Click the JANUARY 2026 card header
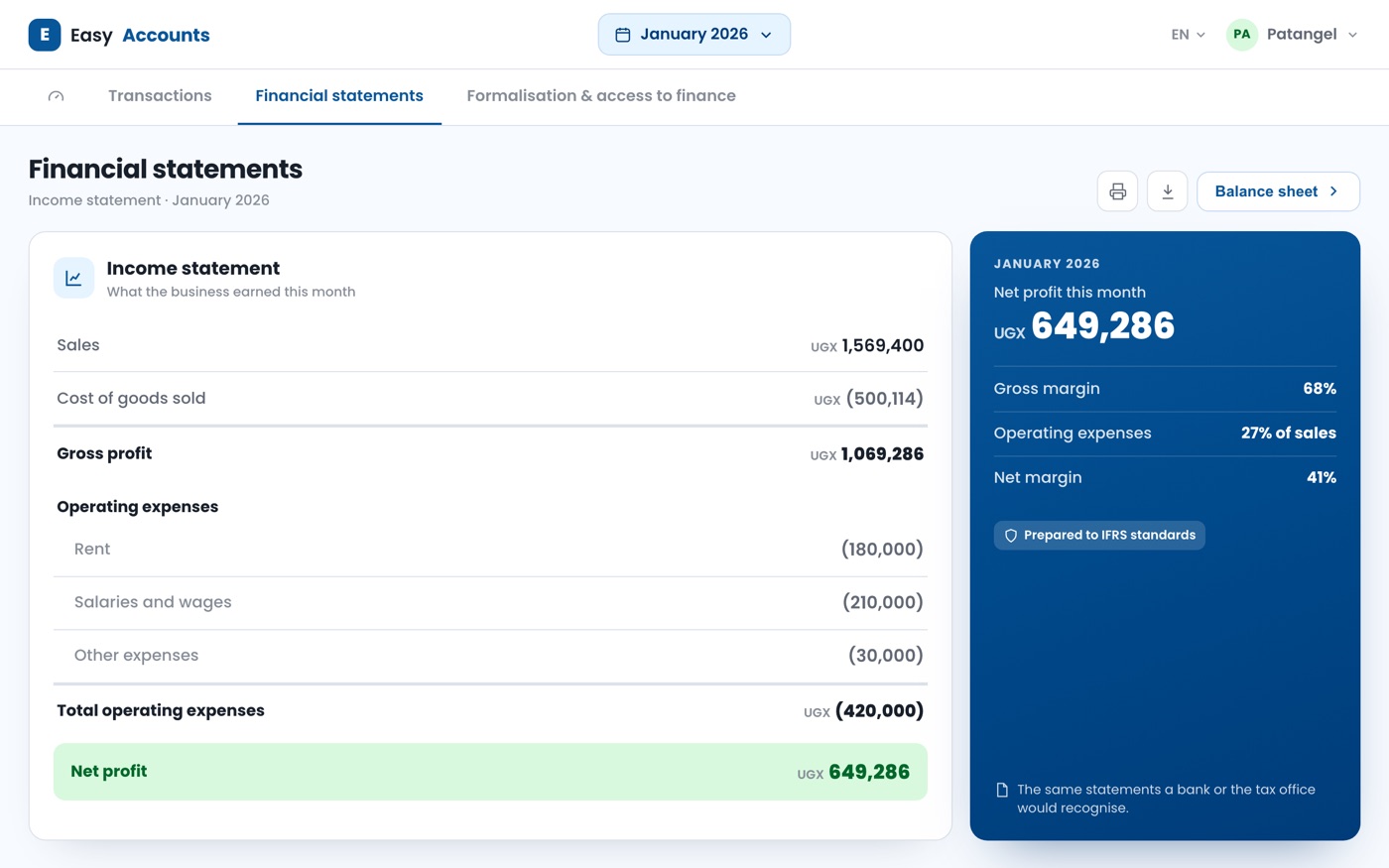Viewport: 1389px width, 868px height. (x=1047, y=264)
